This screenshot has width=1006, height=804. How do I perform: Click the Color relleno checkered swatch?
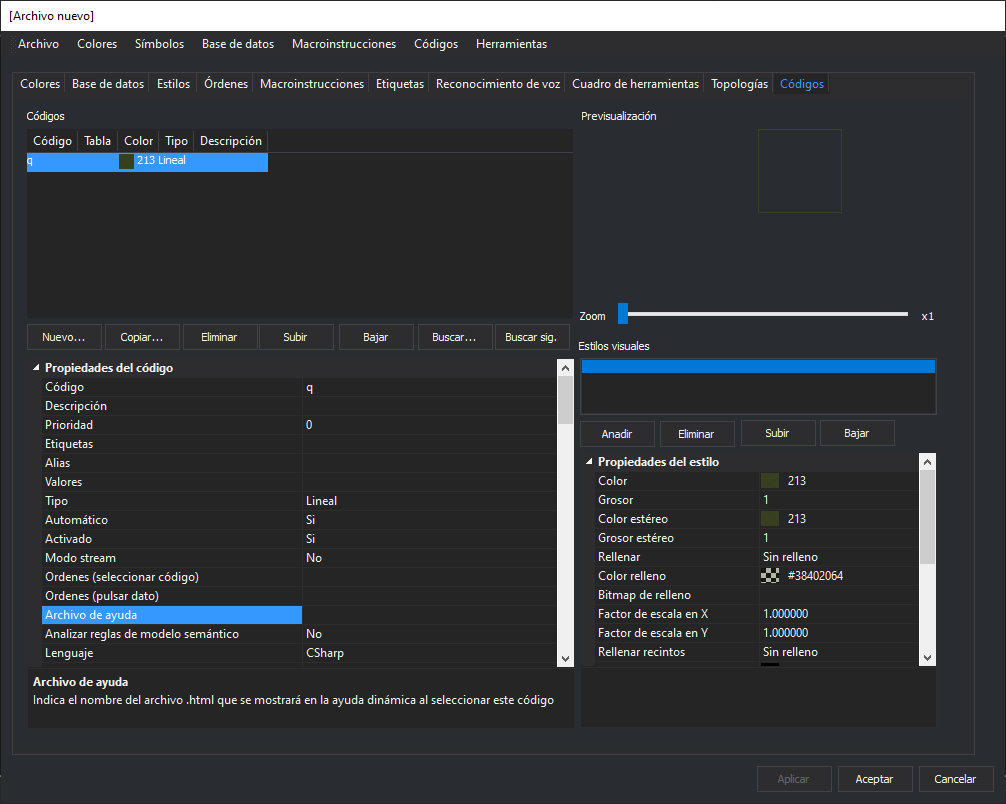point(770,576)
